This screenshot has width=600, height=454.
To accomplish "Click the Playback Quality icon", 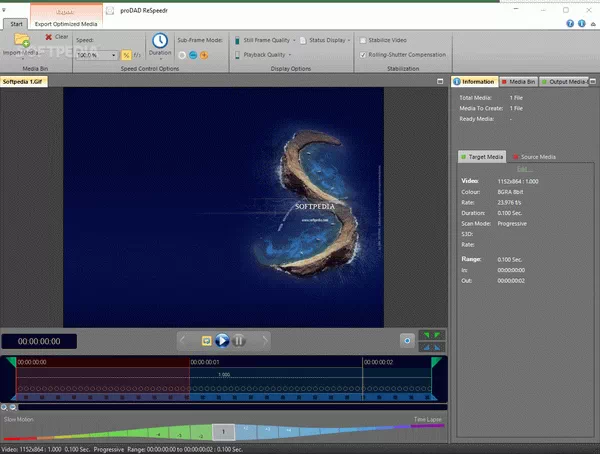I will pyautogui.click(x=237, y=55).
